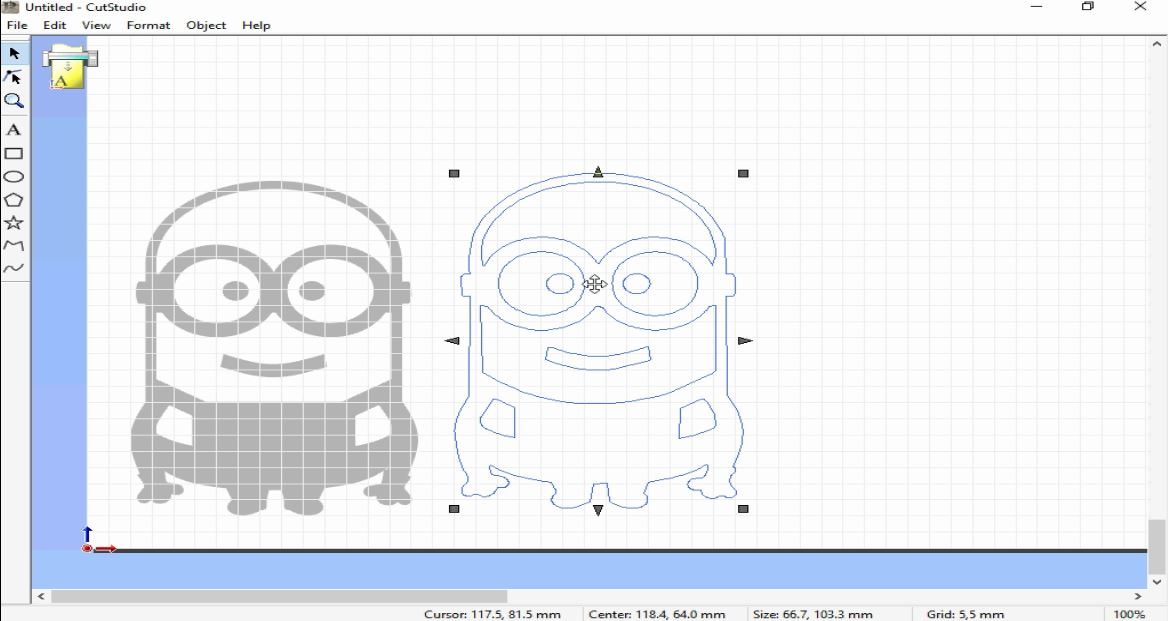Click the horizontal scrollbar right arrow
The width and height of the screenshot is (1168, 621).
1137,596
